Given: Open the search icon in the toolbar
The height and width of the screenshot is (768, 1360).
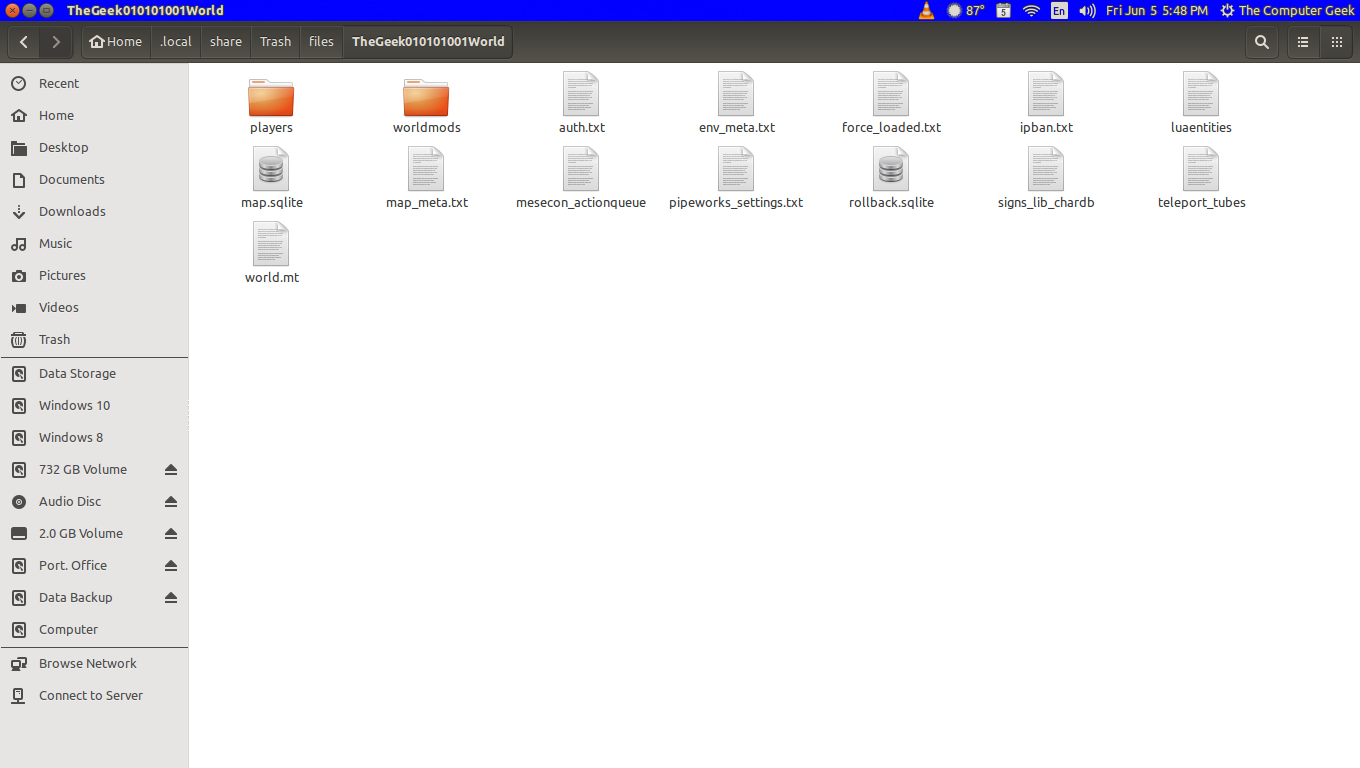Looking at the screenshot, I should 1262,42.
